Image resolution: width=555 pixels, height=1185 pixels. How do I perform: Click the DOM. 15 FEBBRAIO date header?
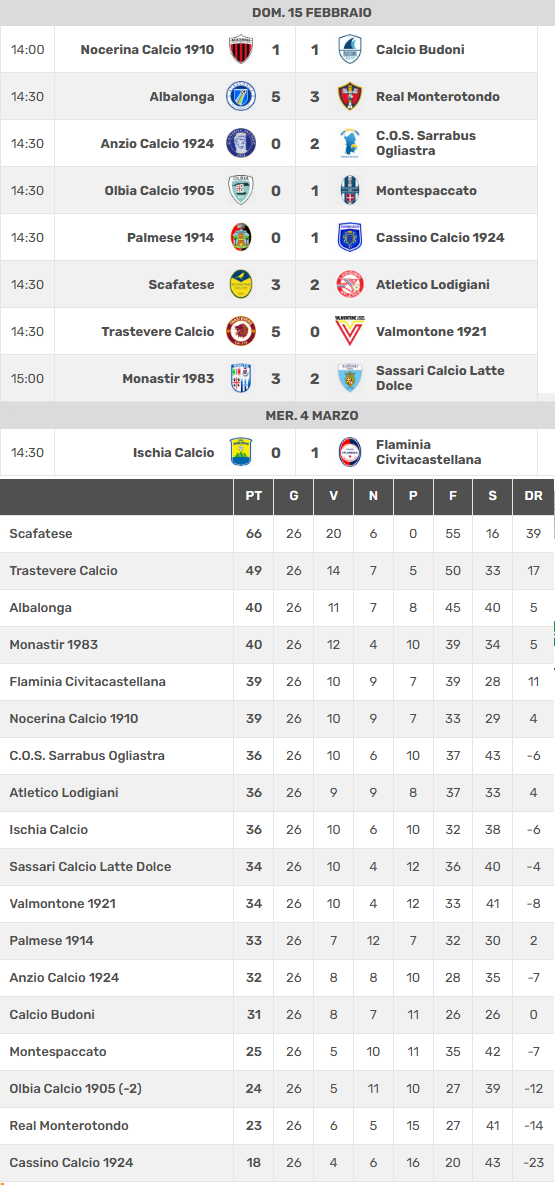(x=312, y=13)
